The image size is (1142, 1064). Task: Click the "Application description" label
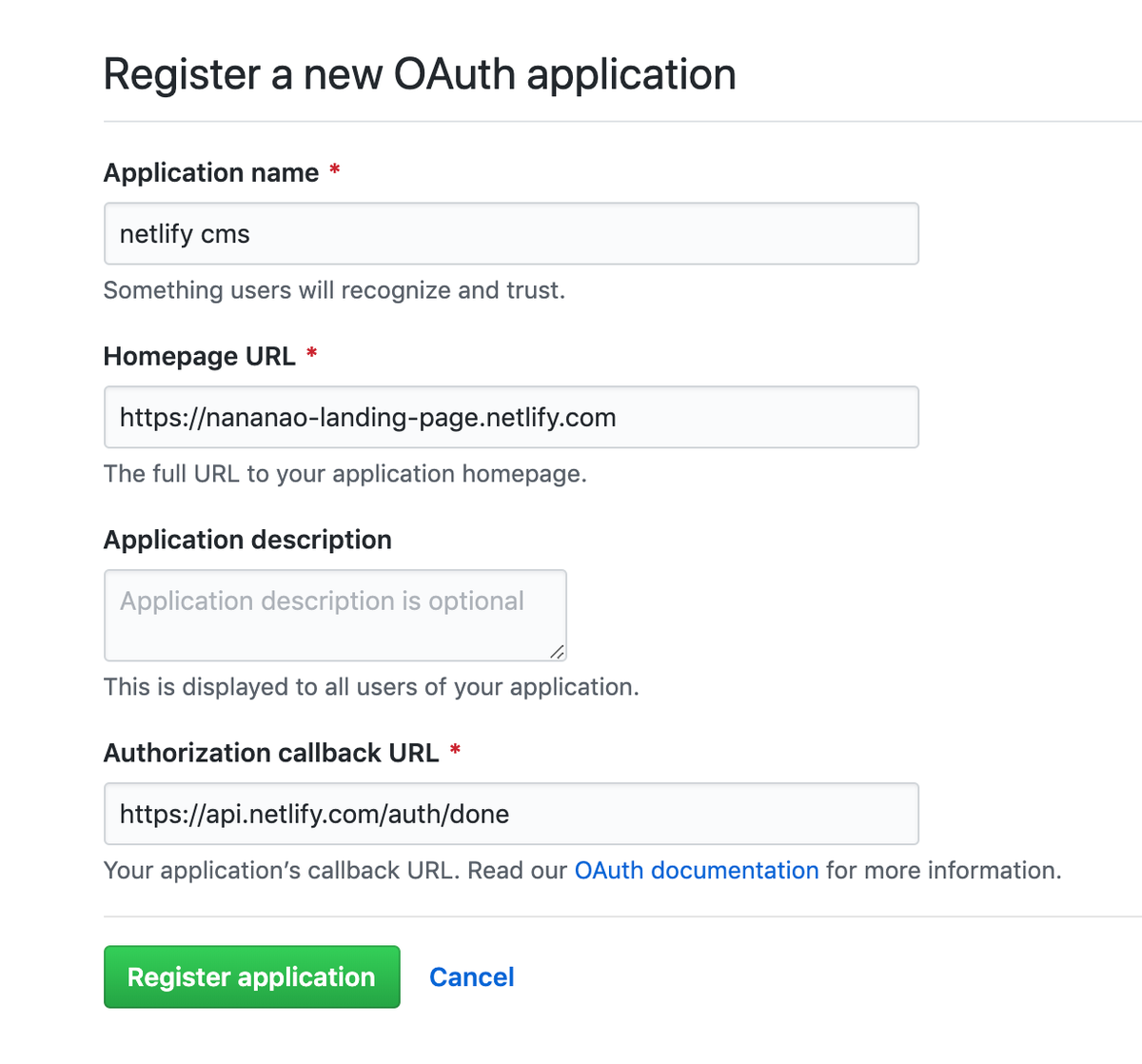[247, 541]
